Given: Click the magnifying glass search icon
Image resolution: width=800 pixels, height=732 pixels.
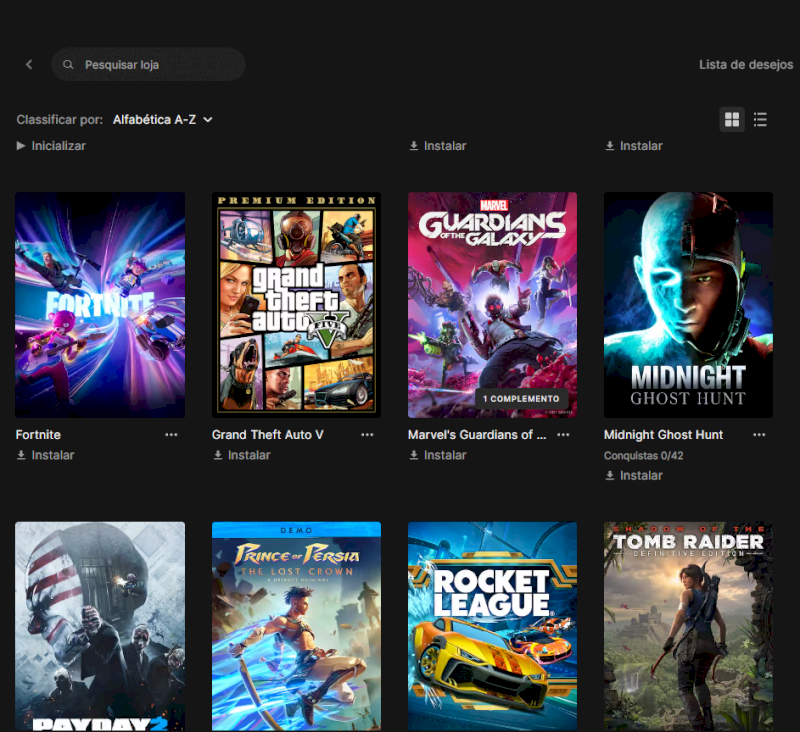Looking at the screenshot, I should click(x=68, y=64).
